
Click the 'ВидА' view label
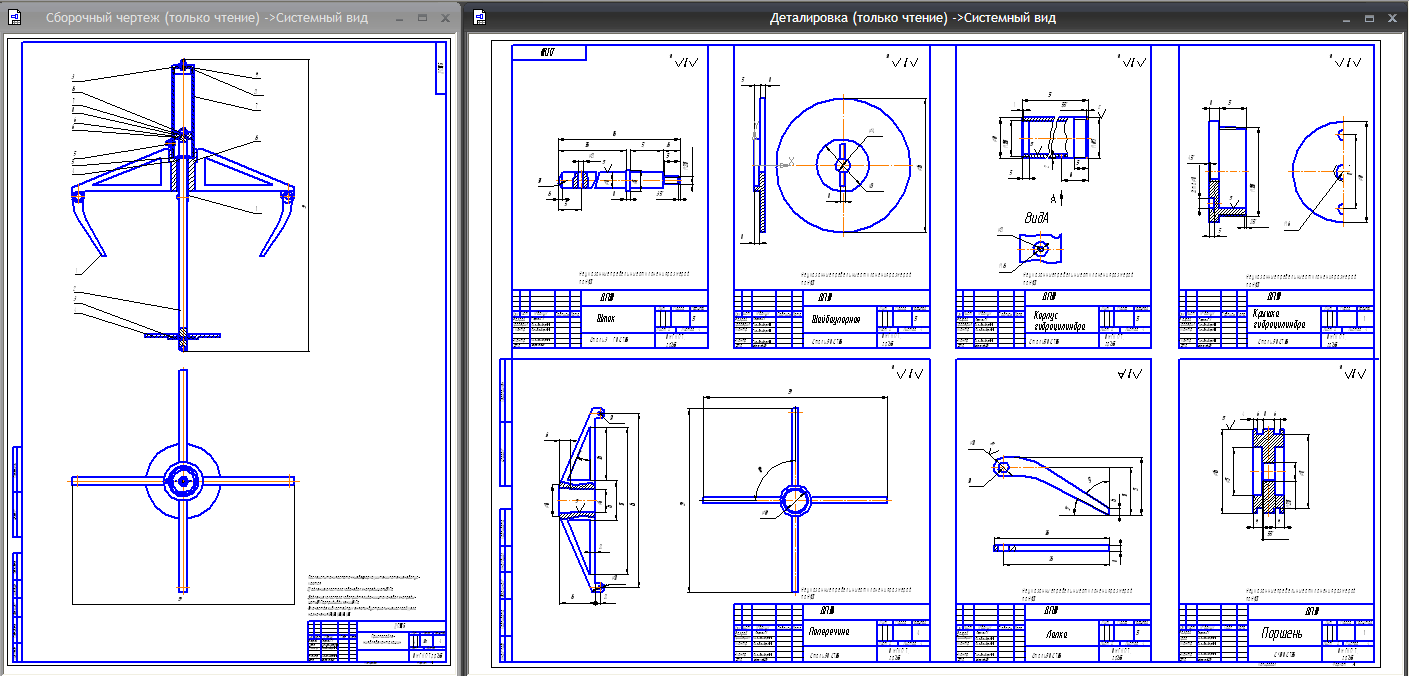[x=1038, y=217]
